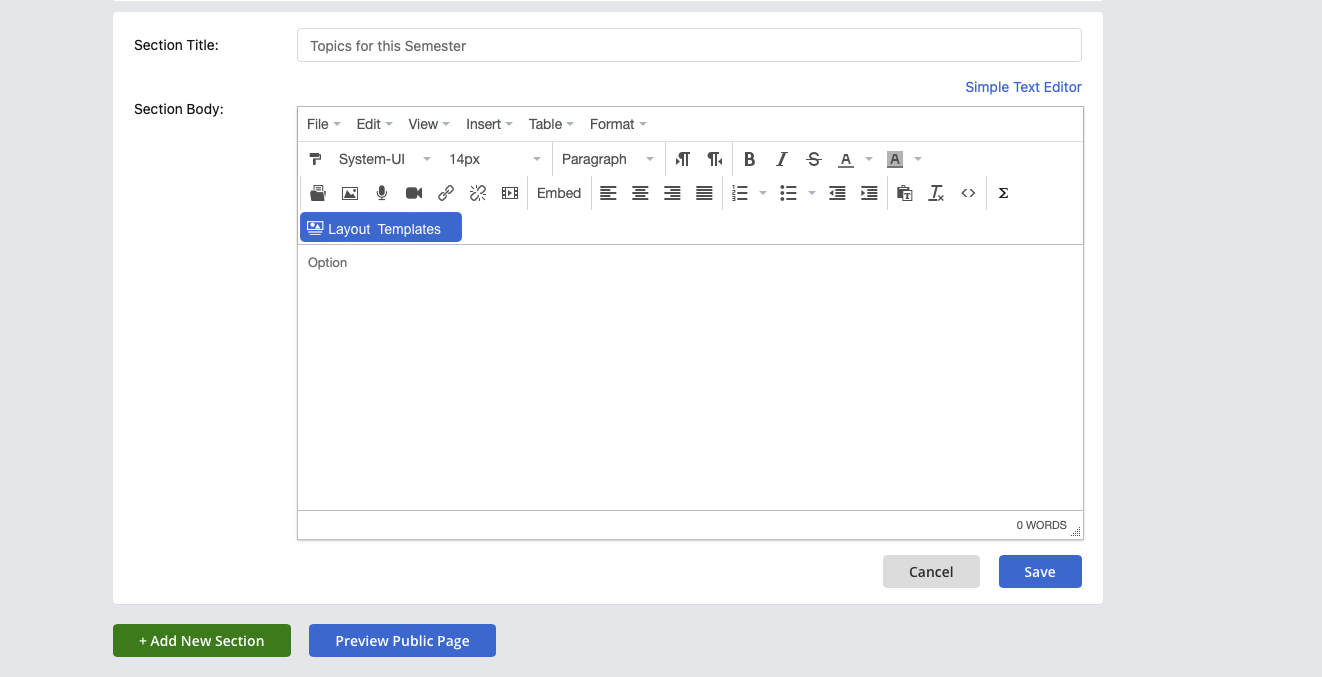
Task: Click Preview Public Page button
Action: (402, 641)
